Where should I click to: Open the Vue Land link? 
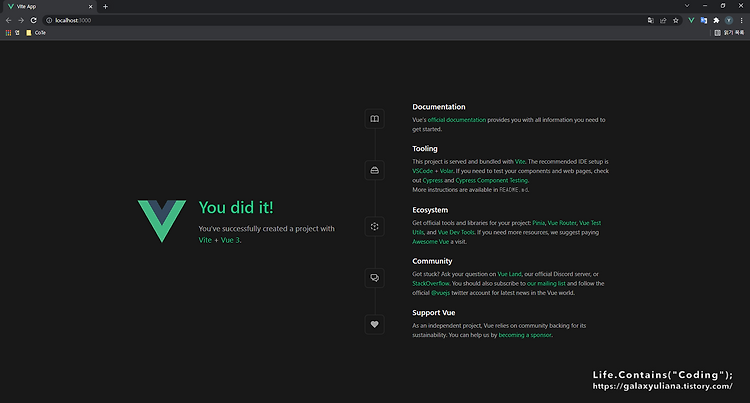[509, 274]
